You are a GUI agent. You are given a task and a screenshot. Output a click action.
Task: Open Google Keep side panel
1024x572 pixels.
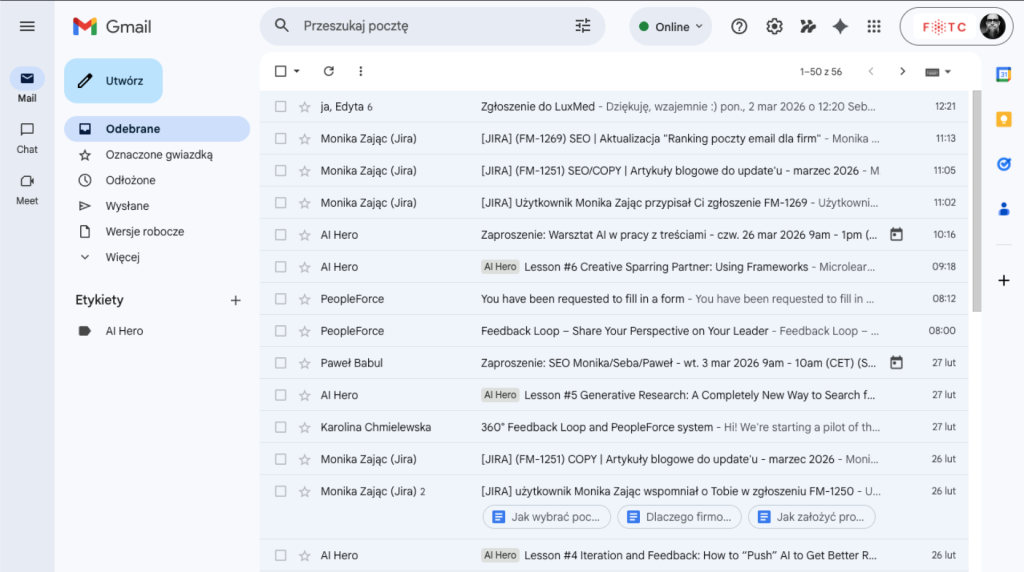coord(1003,119)
